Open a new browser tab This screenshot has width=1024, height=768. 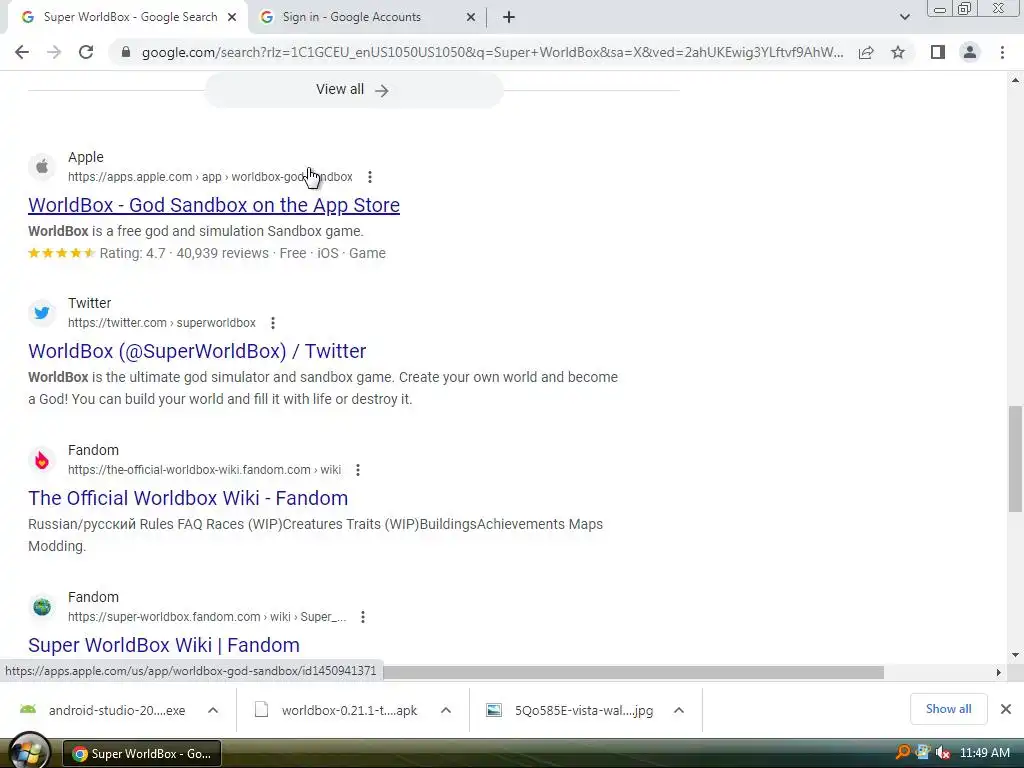(x=509, y=17)
